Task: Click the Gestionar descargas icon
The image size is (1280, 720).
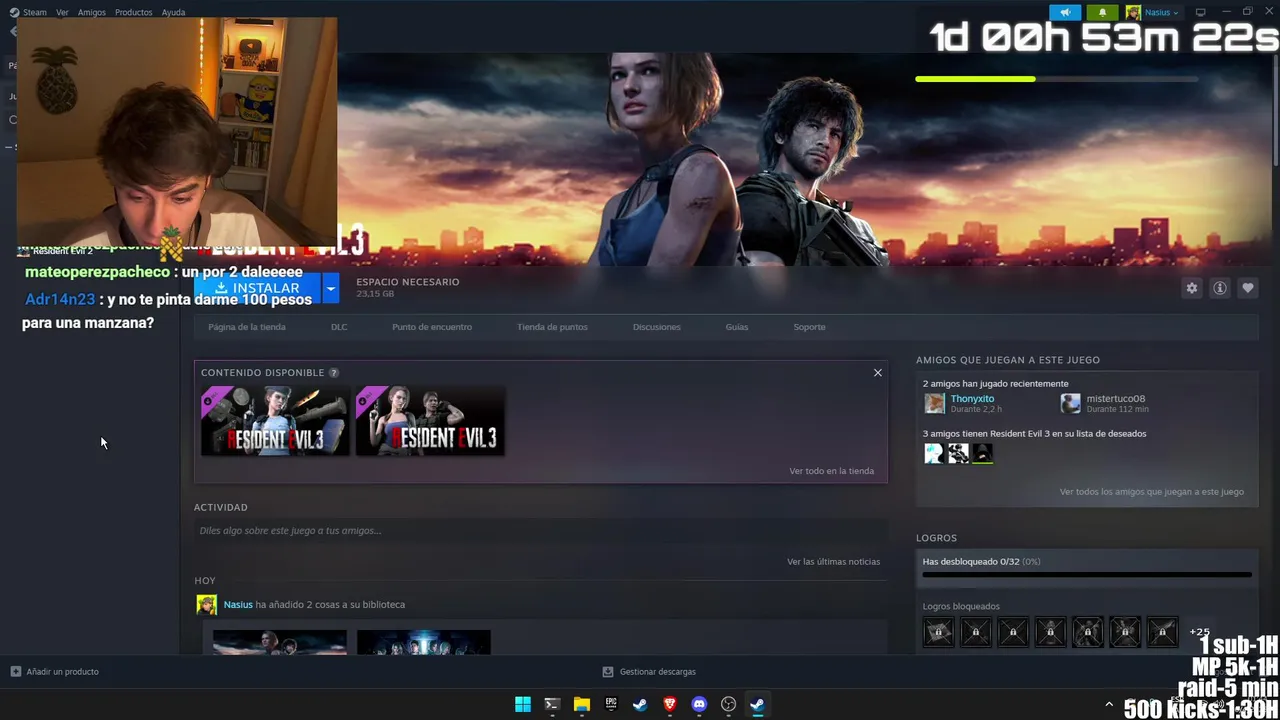Action: point(608,672)
